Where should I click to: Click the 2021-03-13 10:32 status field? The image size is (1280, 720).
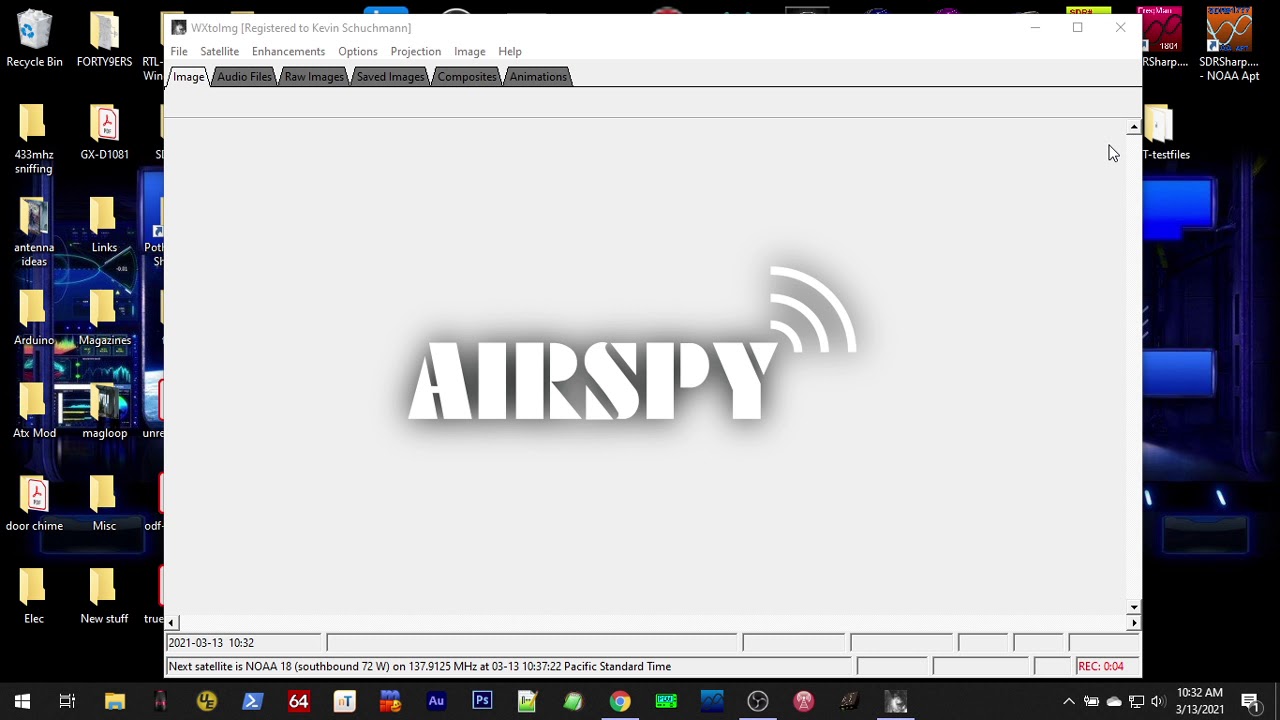[x=244, y=643]
